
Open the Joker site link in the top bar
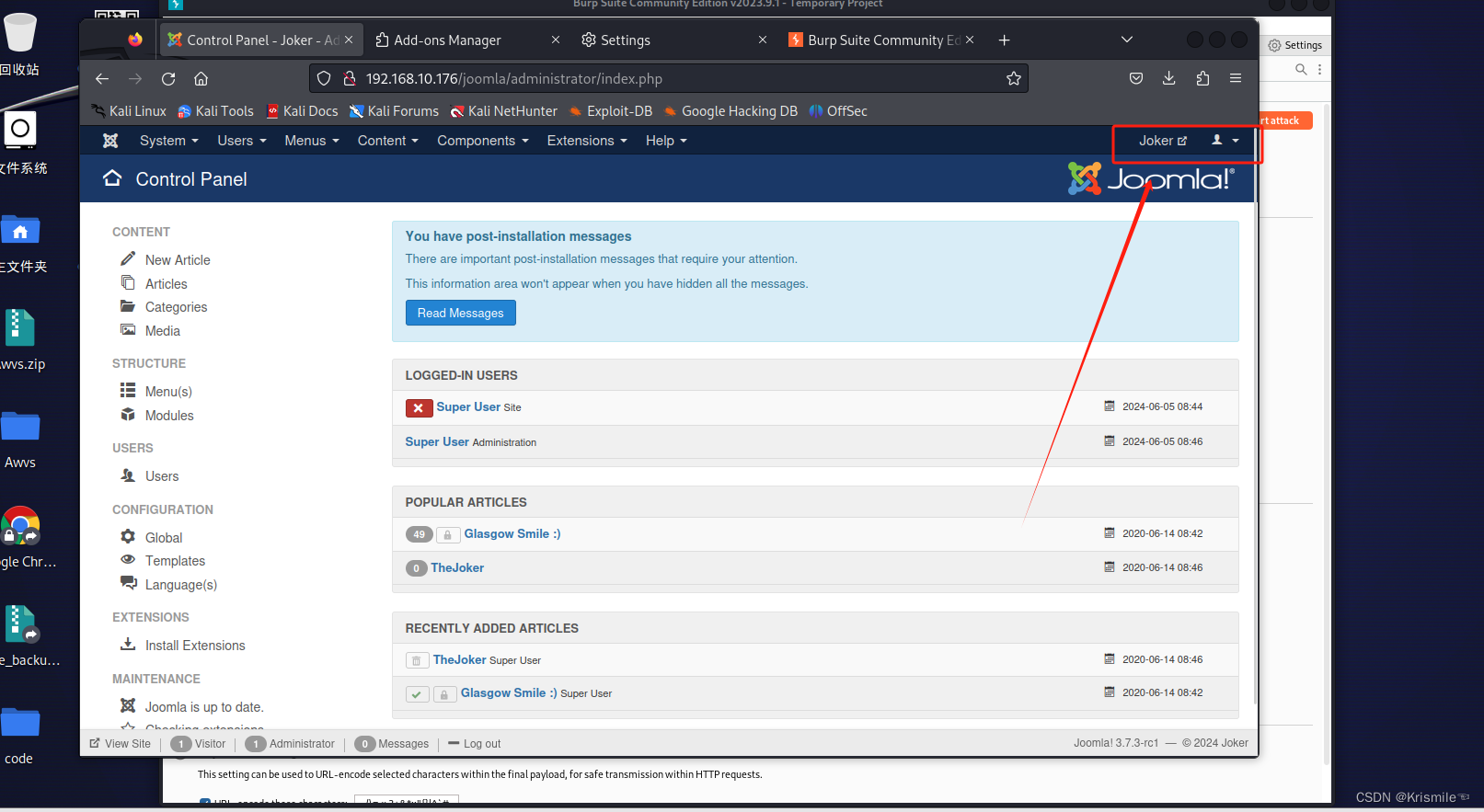(x=1163, y=141)
